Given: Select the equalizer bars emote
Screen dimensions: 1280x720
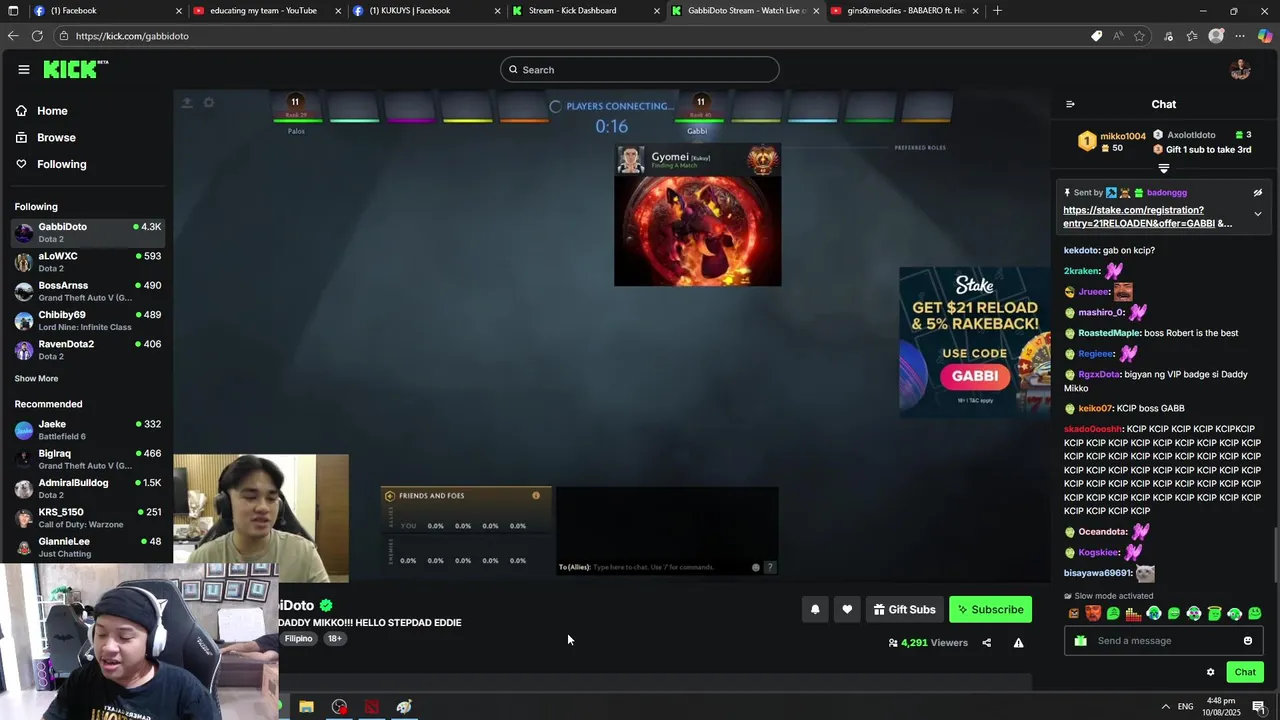Looking at the screenshot, I should [x=1133, y=613].
